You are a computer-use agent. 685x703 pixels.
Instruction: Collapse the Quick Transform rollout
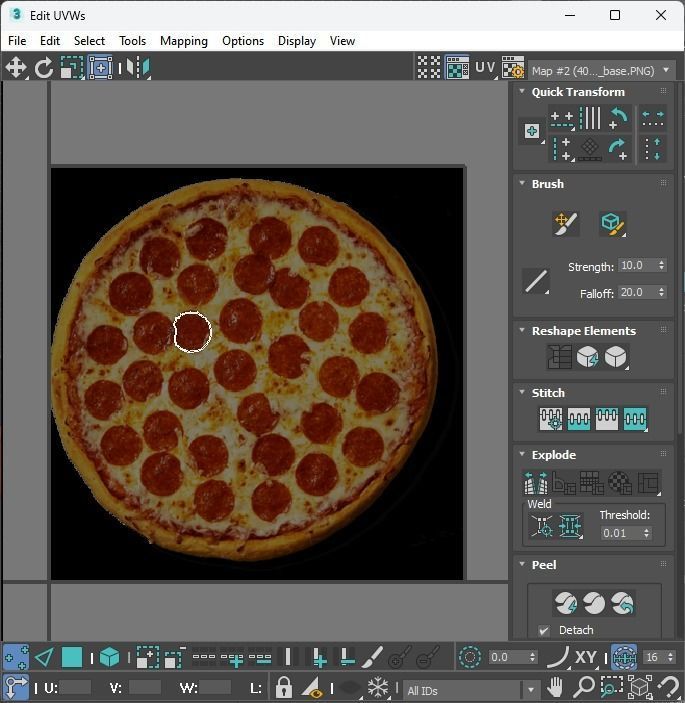click(522, 91)
